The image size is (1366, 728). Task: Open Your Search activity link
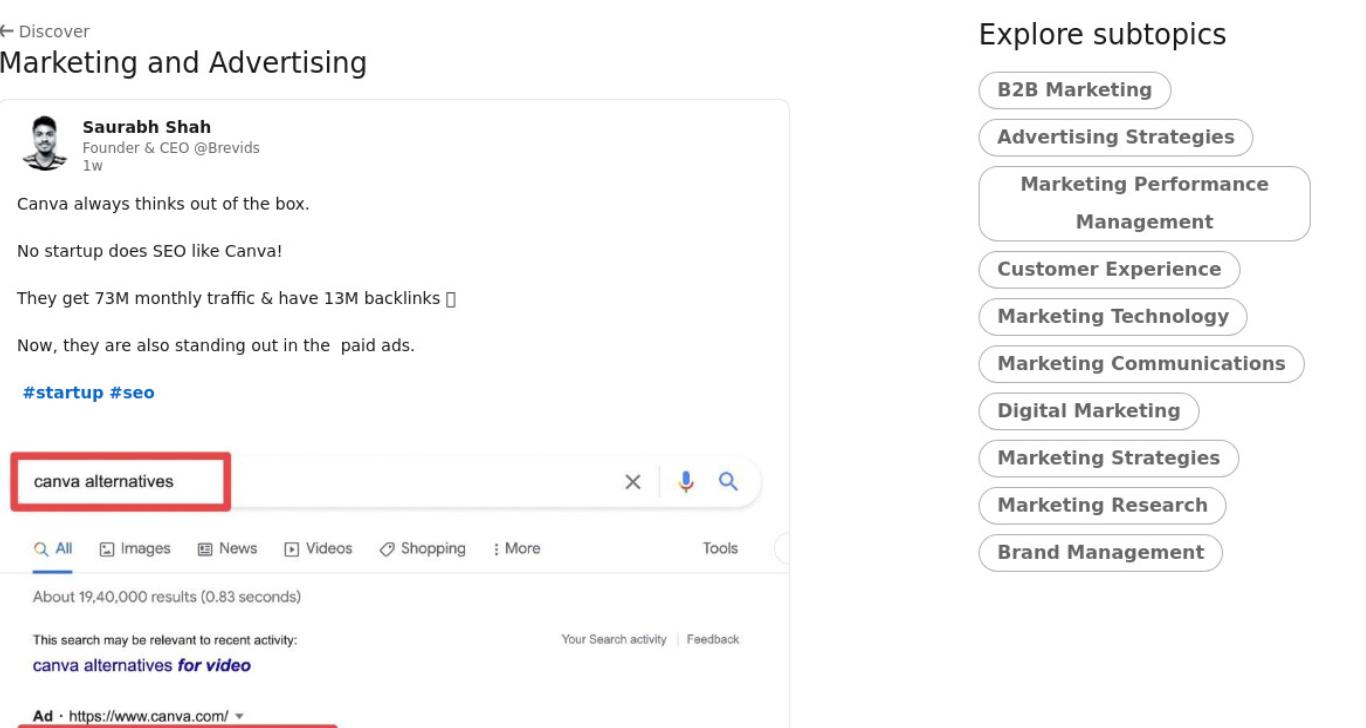[x=614, y=639]
